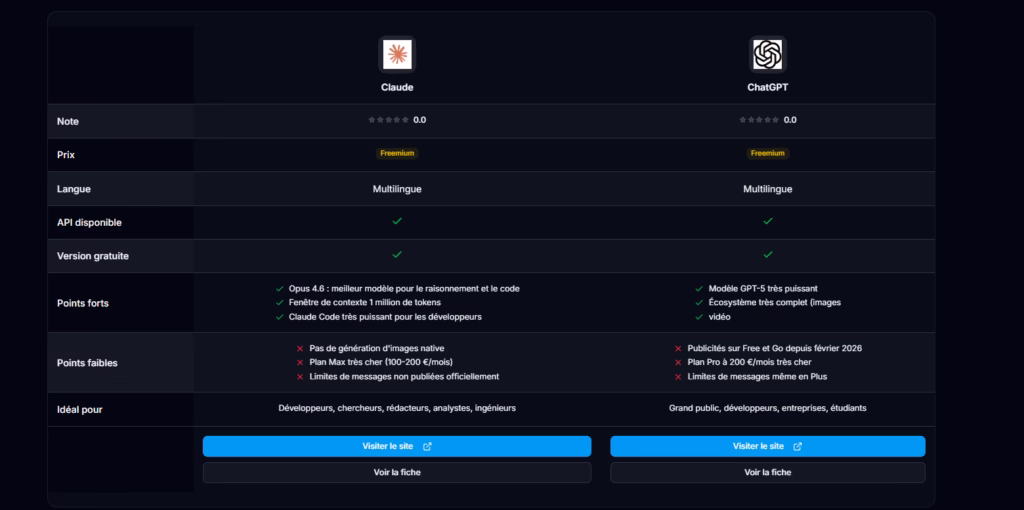1024x510 pixels.
Task: Select the Version gratuite row label
Action: point(93,256)
